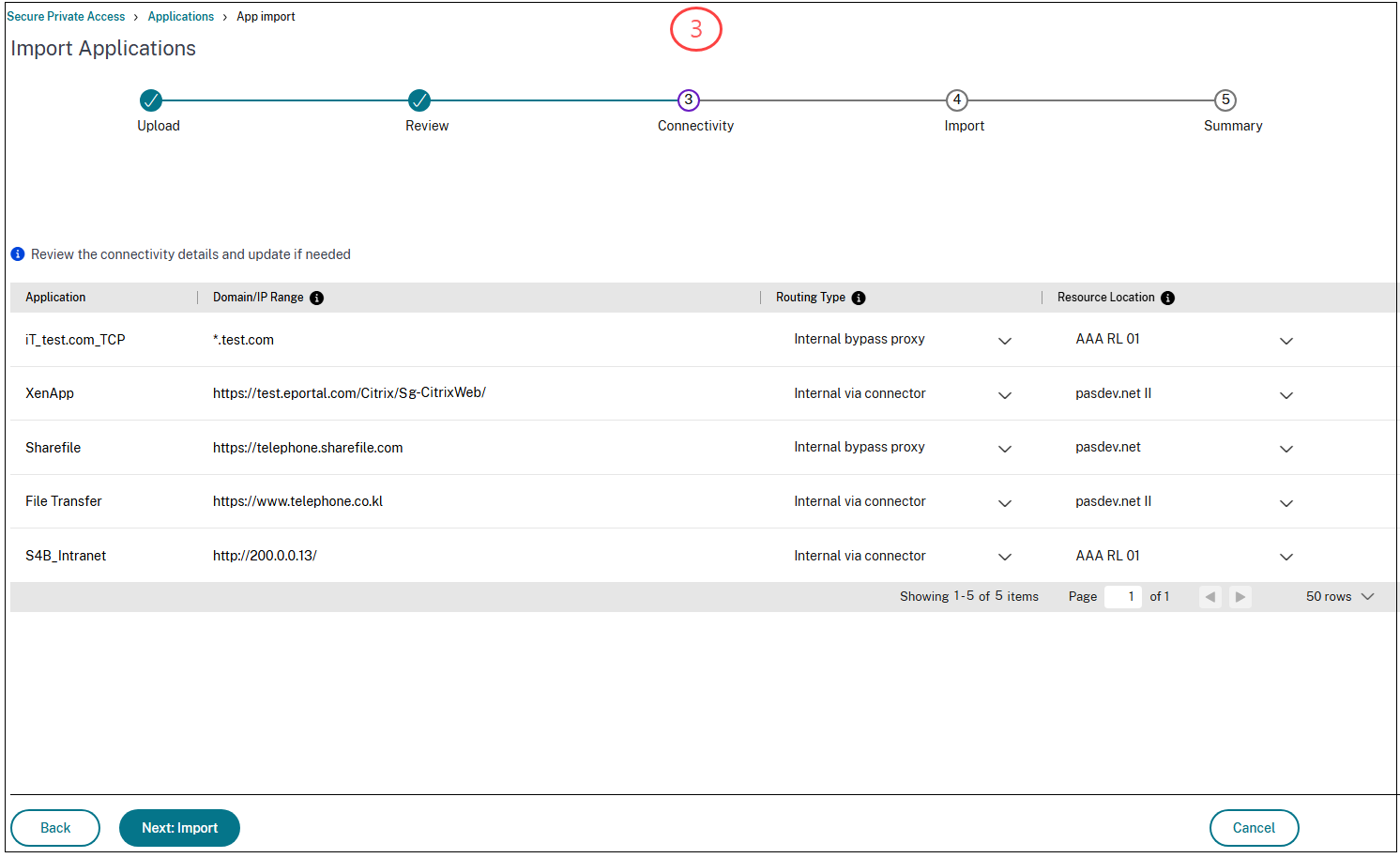The width and height of the screenshot is (1400, 858).
Task: Open the Resource Location info tooltip
Action: (x=1167, y=298)
